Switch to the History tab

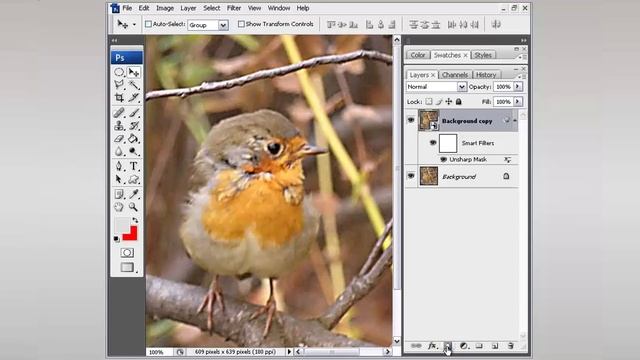coord(486,75)
